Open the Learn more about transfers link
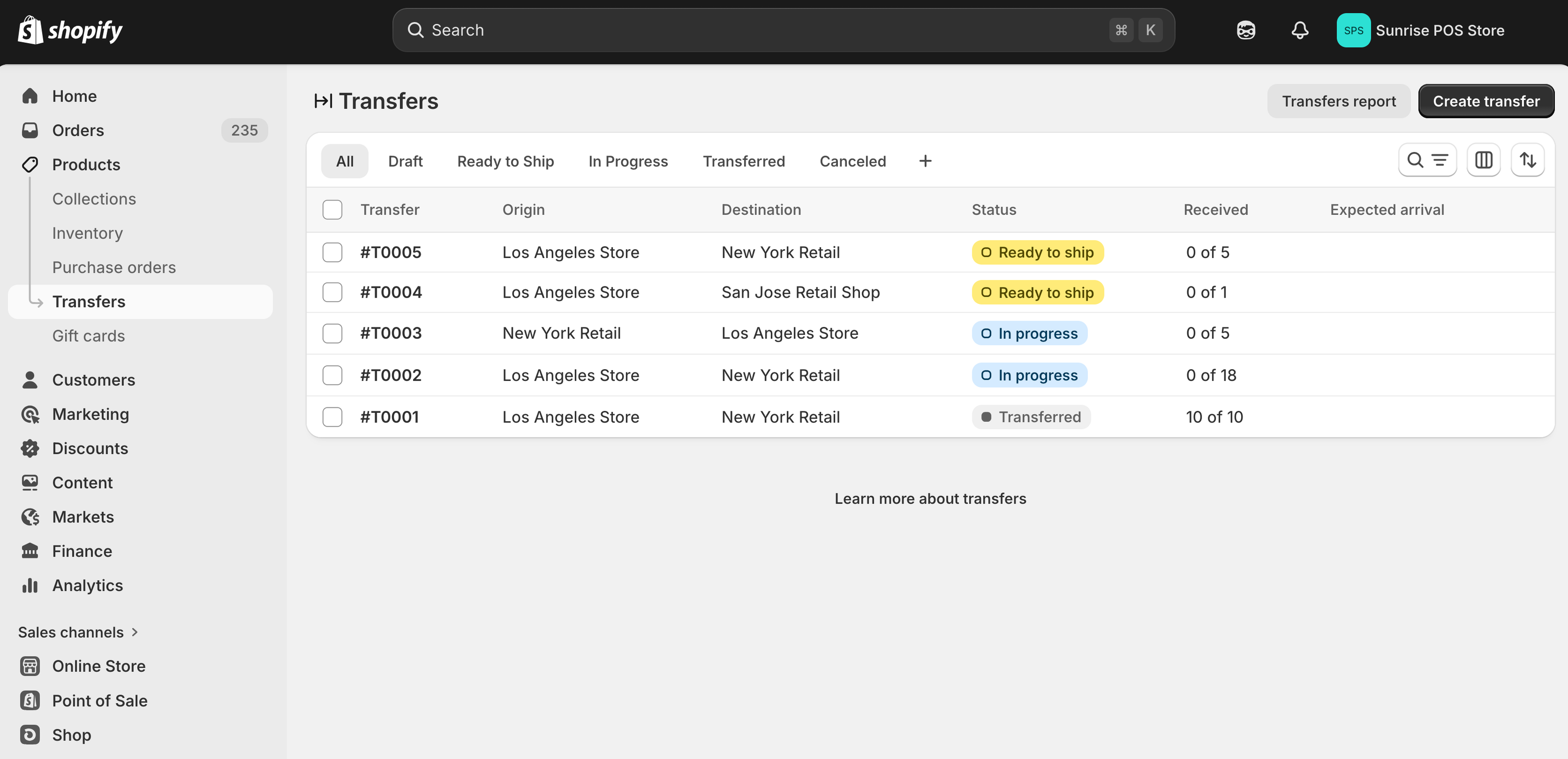 pos(930,498)
